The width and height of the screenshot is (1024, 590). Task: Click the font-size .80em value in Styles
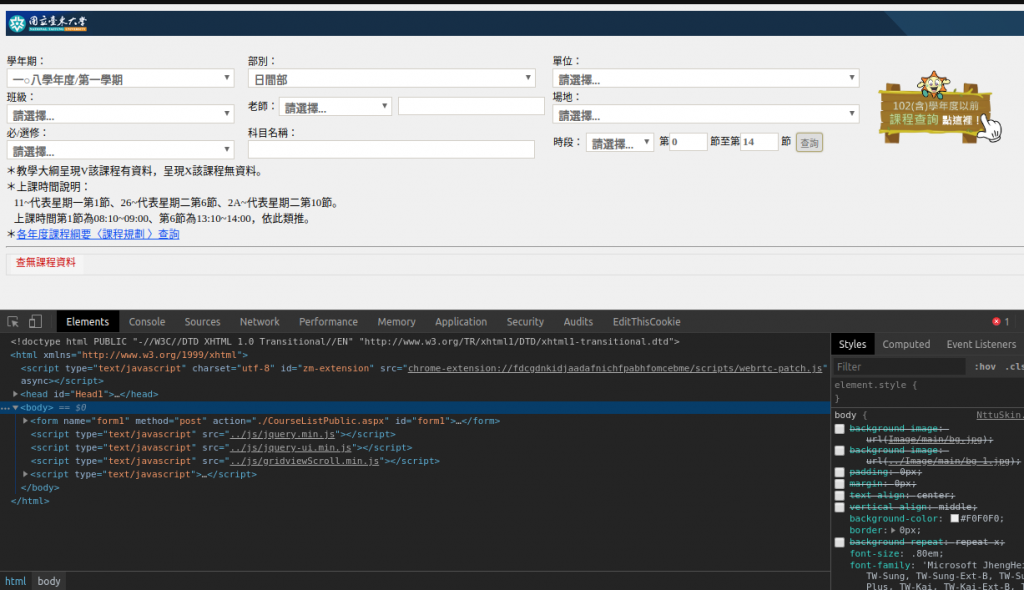pyautogui.click(x=926, y=553)
